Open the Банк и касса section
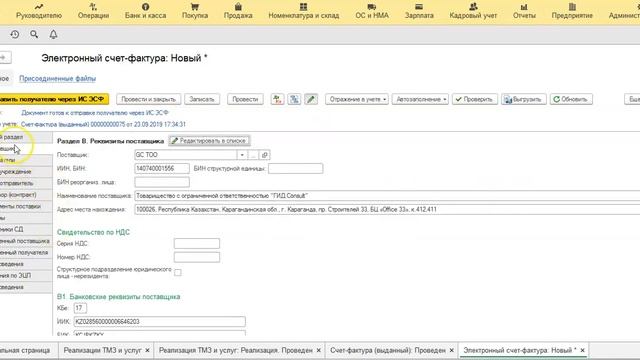Image resolution: width=640 pixels, height=360 pixels. click(145, 11)
